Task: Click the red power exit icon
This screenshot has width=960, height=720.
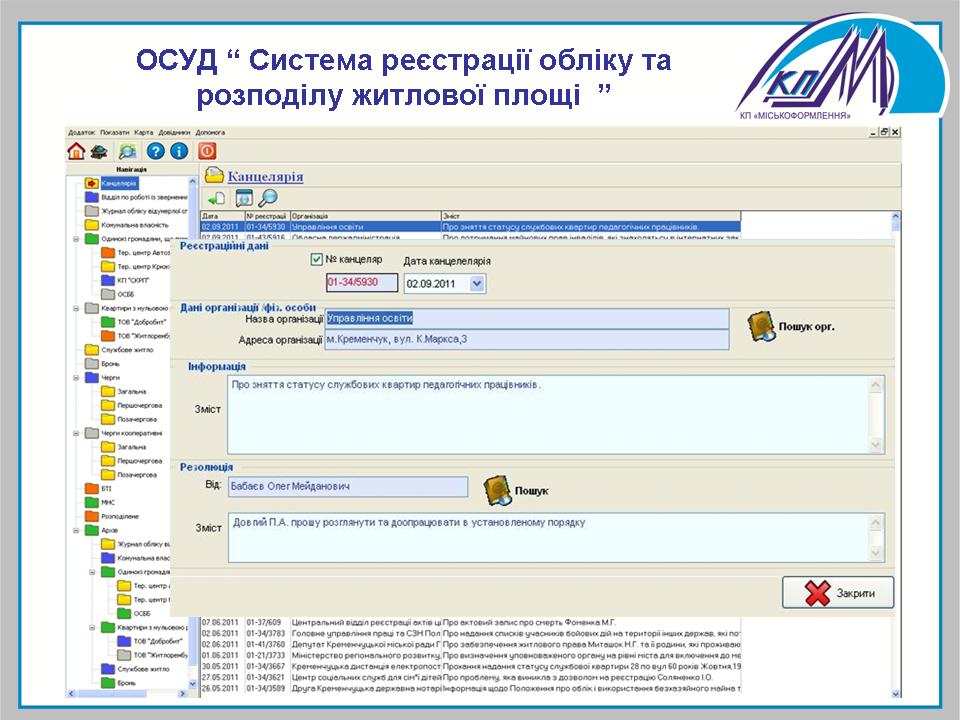Action: (207, 151)
